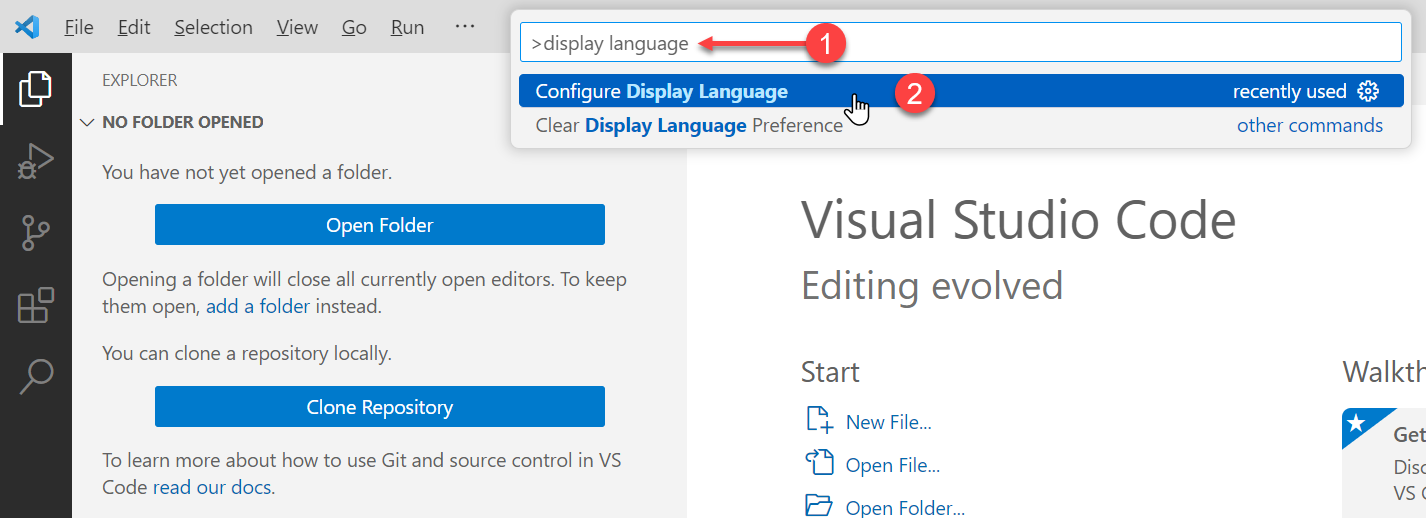
Task: Click the Open Folder button
Action: coord(379,225)
